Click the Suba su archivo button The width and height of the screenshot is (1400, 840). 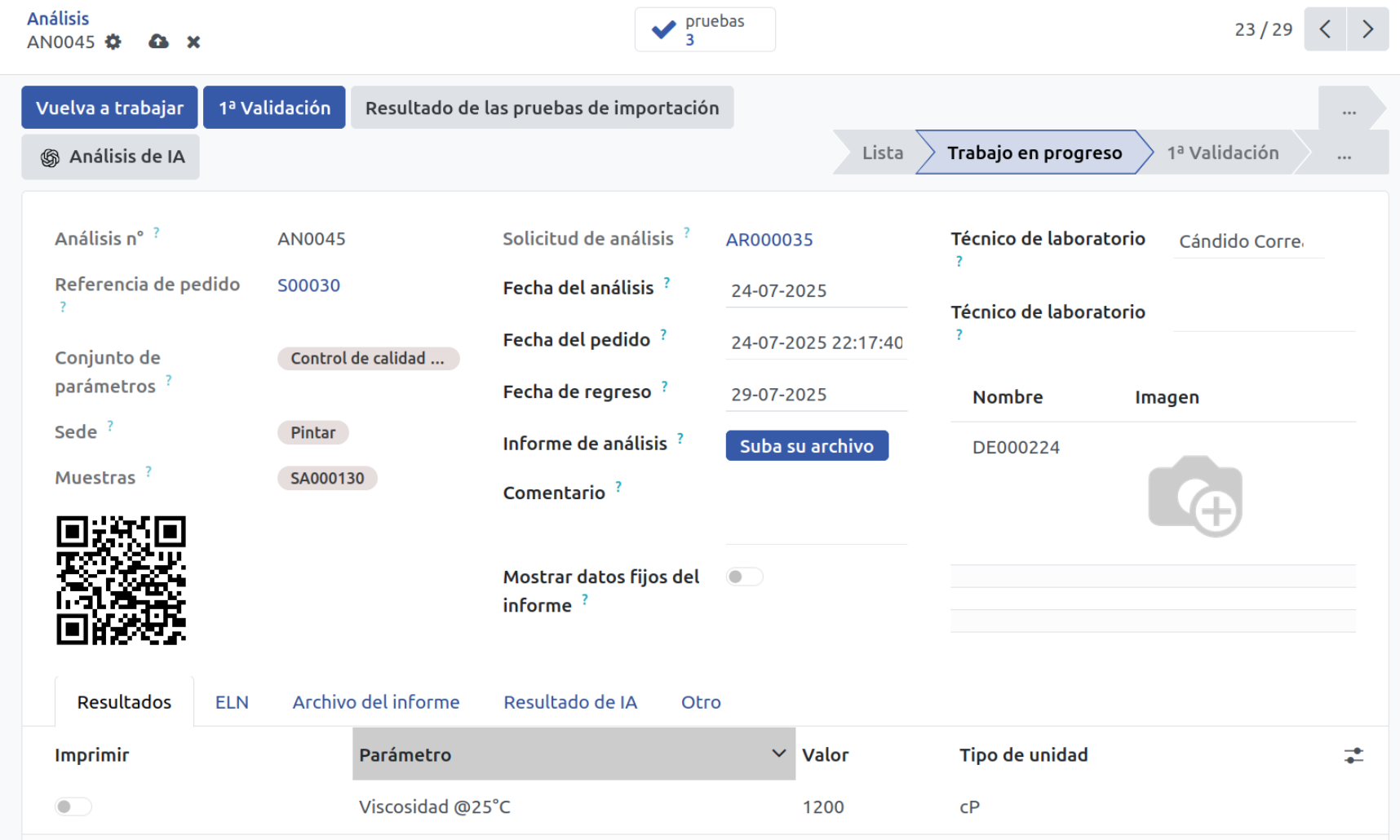click(807, 446)
